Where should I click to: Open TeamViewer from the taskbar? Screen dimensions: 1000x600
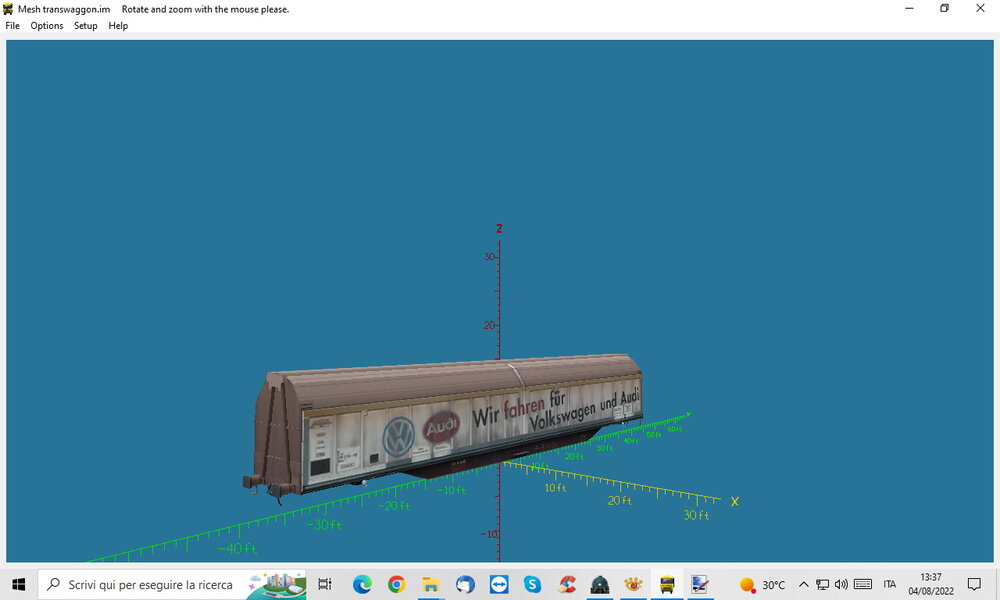[x=499, y=584]
